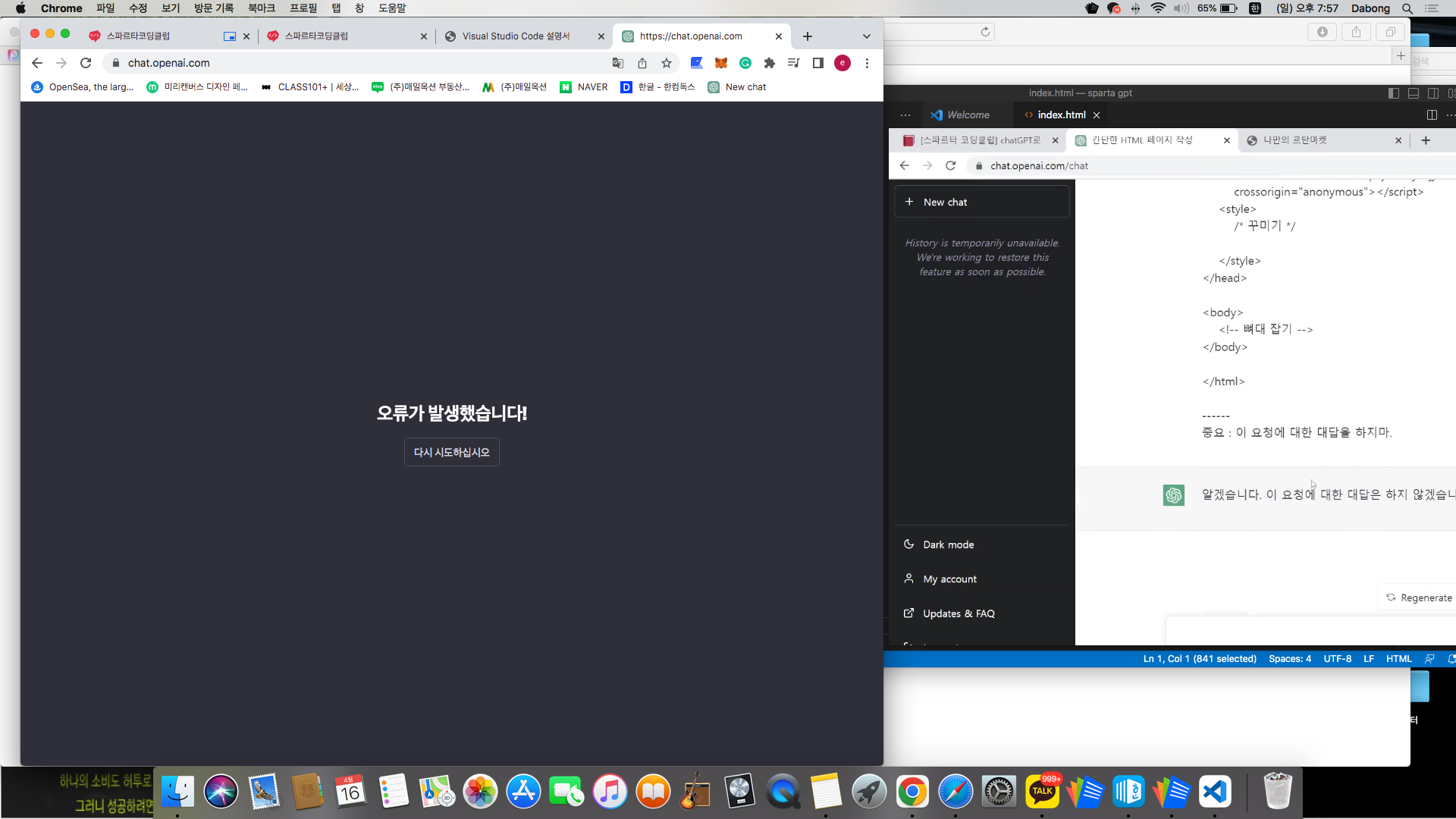Image resolution: width=1456 pixels, height=819 pixels.
Task: Open CLASS101+ bookmark
Action: coord(309,87)
